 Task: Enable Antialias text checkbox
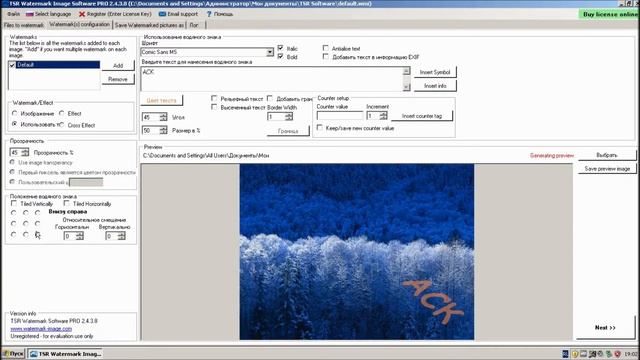pyautogui.click(x=326, y=48)
